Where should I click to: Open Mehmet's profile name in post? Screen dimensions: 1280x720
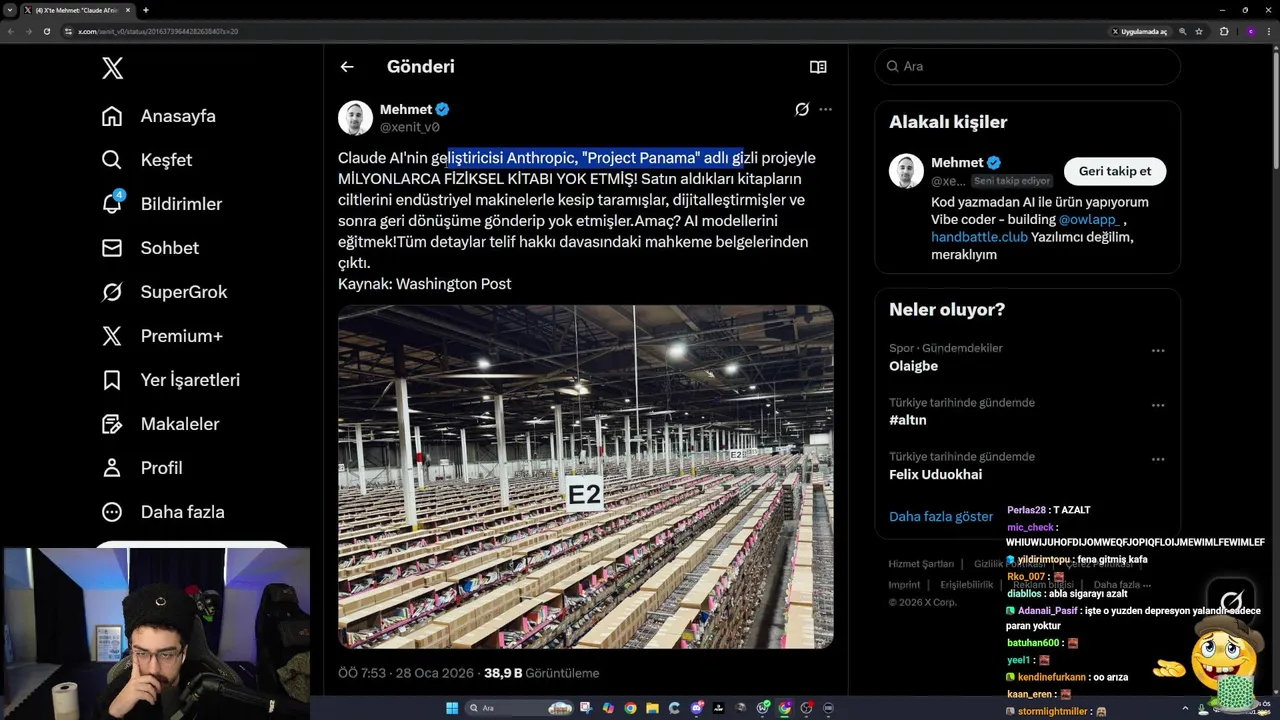(x=406, y=109)
